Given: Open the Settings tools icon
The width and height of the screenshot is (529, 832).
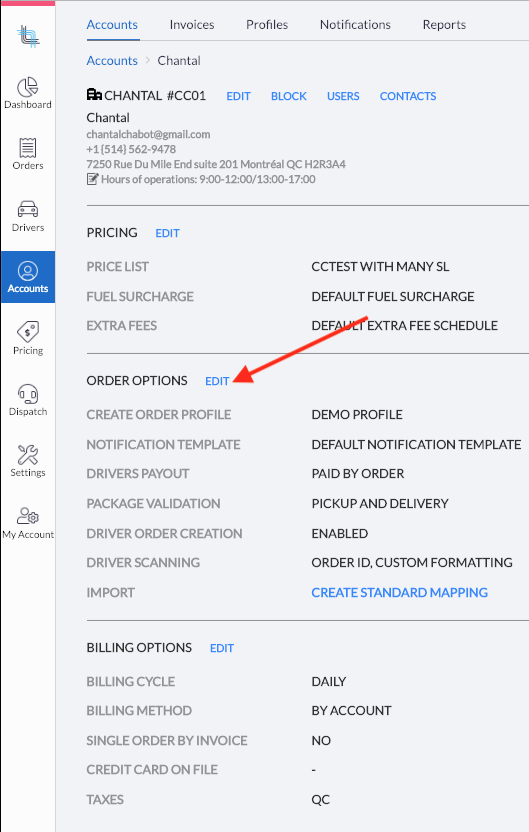Looking at the screenshot, I should [x=28, y=455].
